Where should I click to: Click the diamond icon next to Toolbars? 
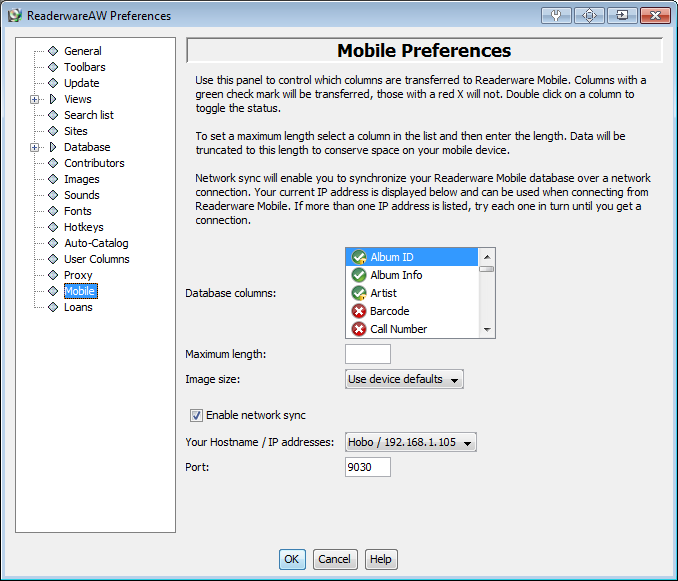pyautogui.click(x=53, y=67)
